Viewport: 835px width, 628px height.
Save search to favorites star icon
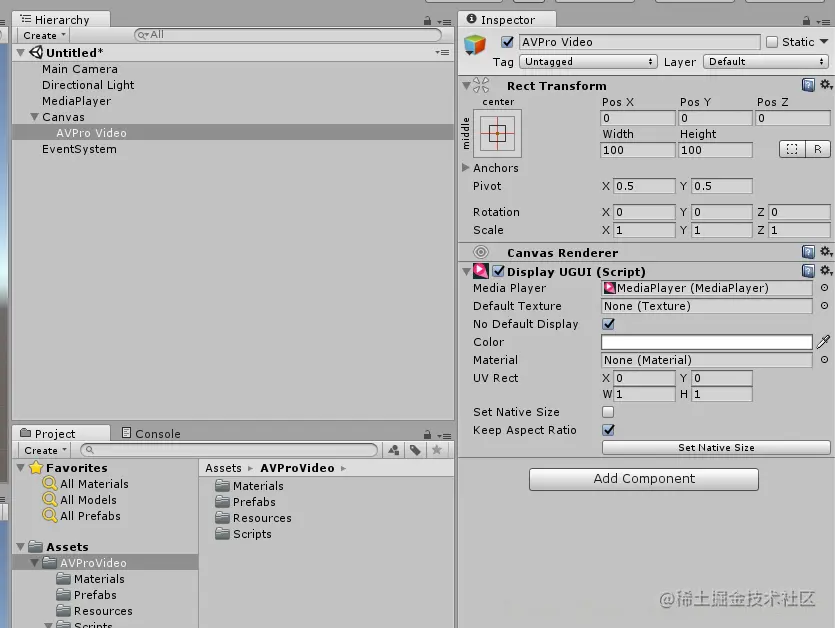click(x=437, y=450)
